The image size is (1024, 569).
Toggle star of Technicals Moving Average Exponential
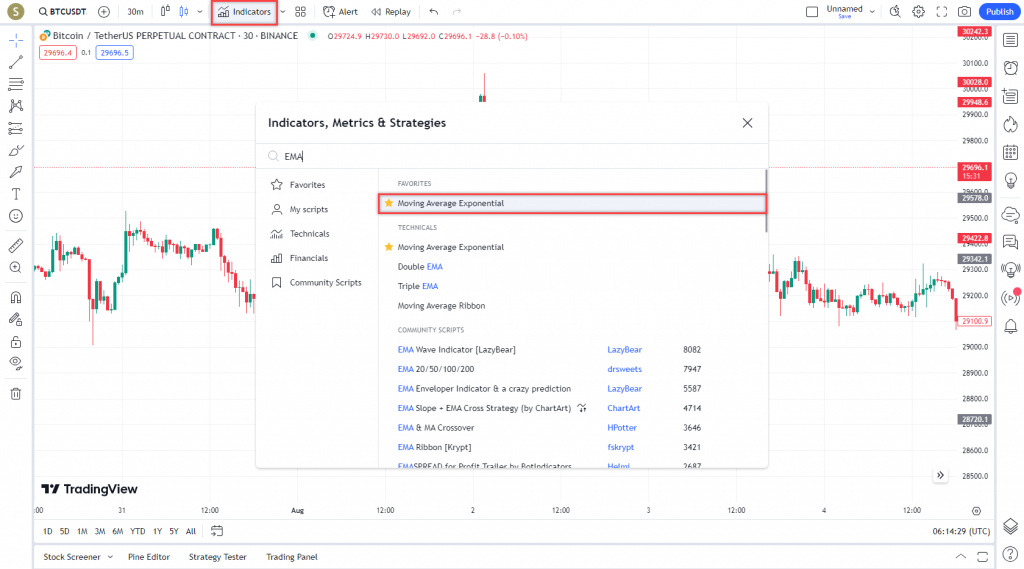click(389, 247)
